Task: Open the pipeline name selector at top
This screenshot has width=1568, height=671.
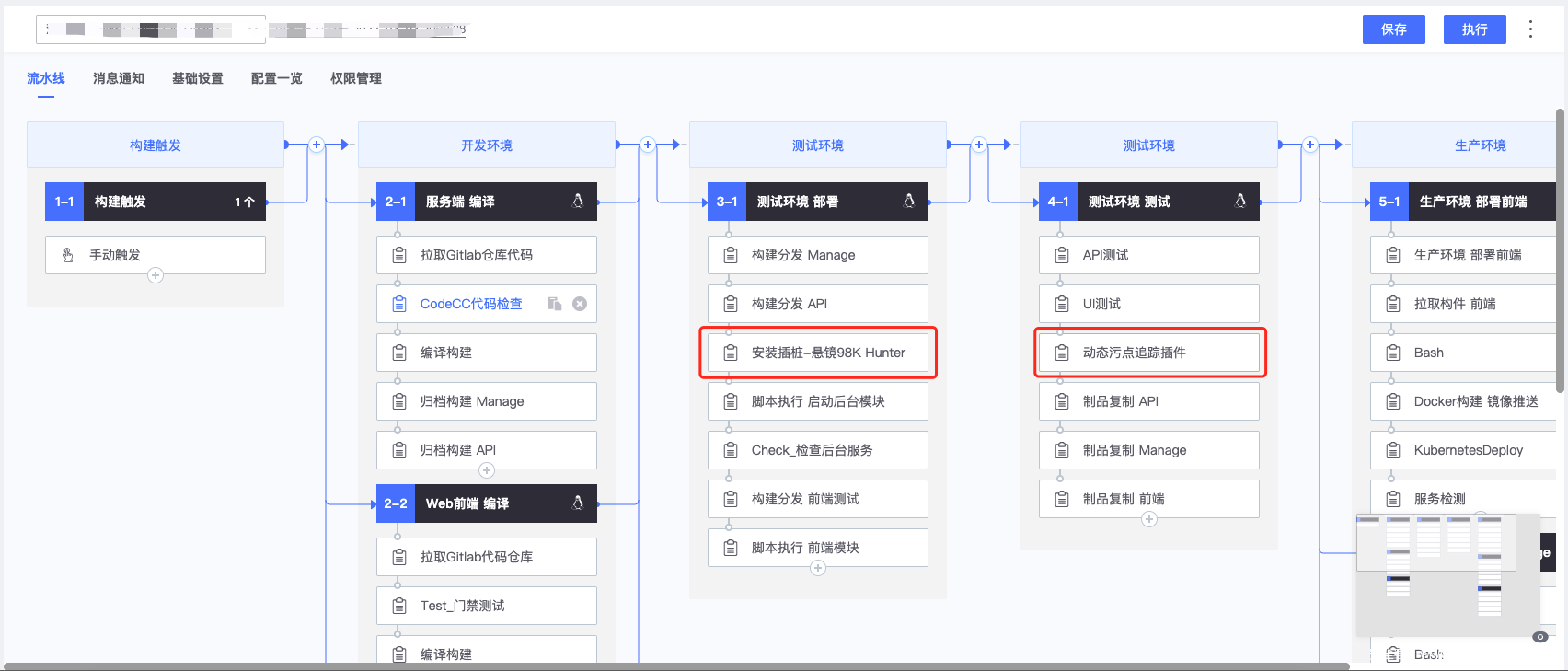Action: (151, 29)
